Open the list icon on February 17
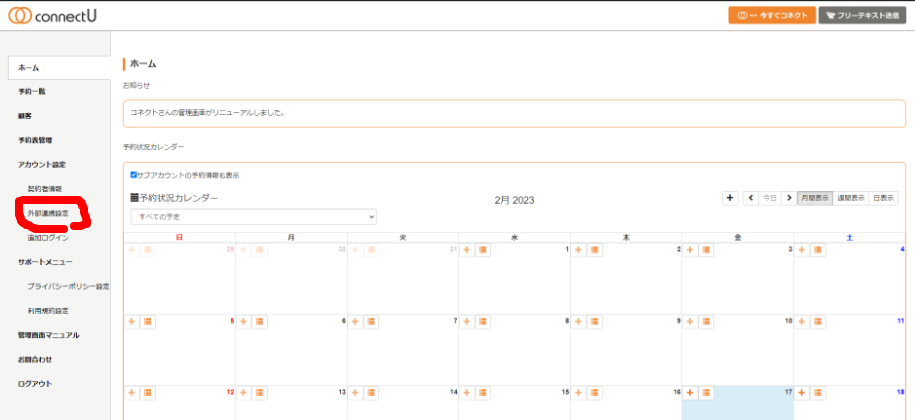 [x=705, y=392]
